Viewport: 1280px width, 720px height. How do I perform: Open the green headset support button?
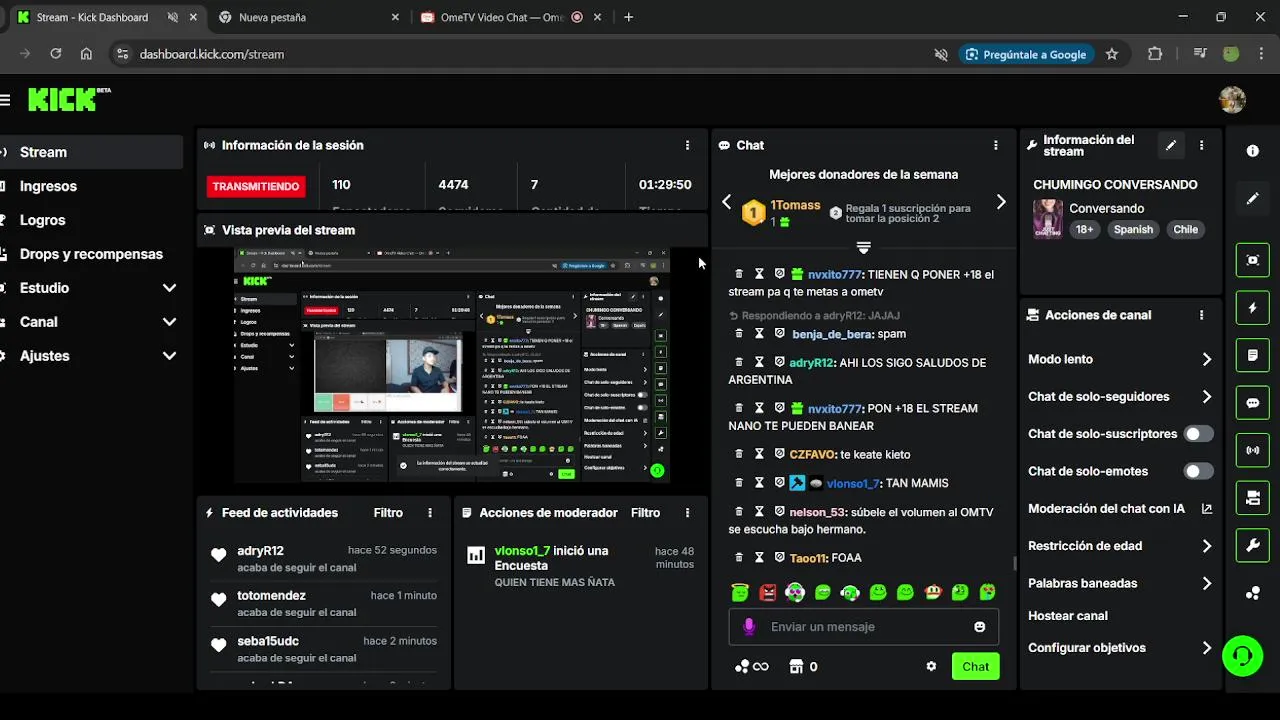[x=1243, y=656]
